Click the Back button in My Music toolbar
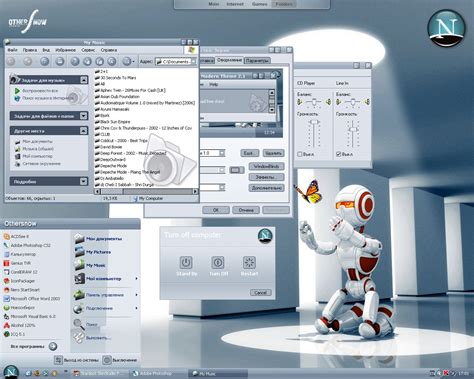Viewport: 474px width, 379px height. (11, 61)
